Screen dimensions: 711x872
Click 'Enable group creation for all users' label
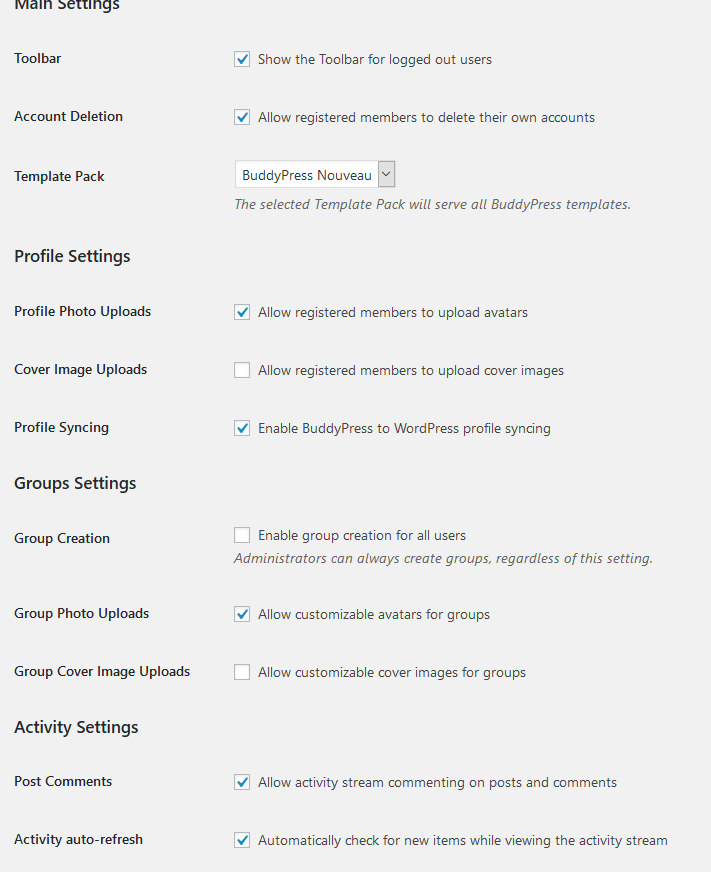coord(362,536)
